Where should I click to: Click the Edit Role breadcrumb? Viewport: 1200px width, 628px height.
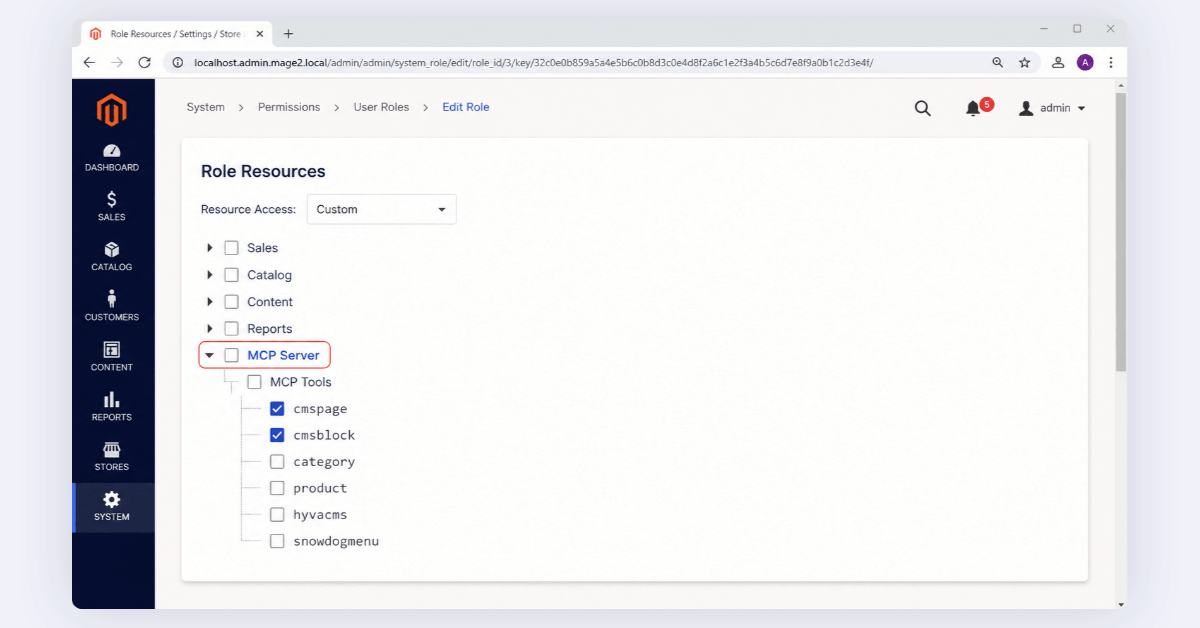point(466,107)
